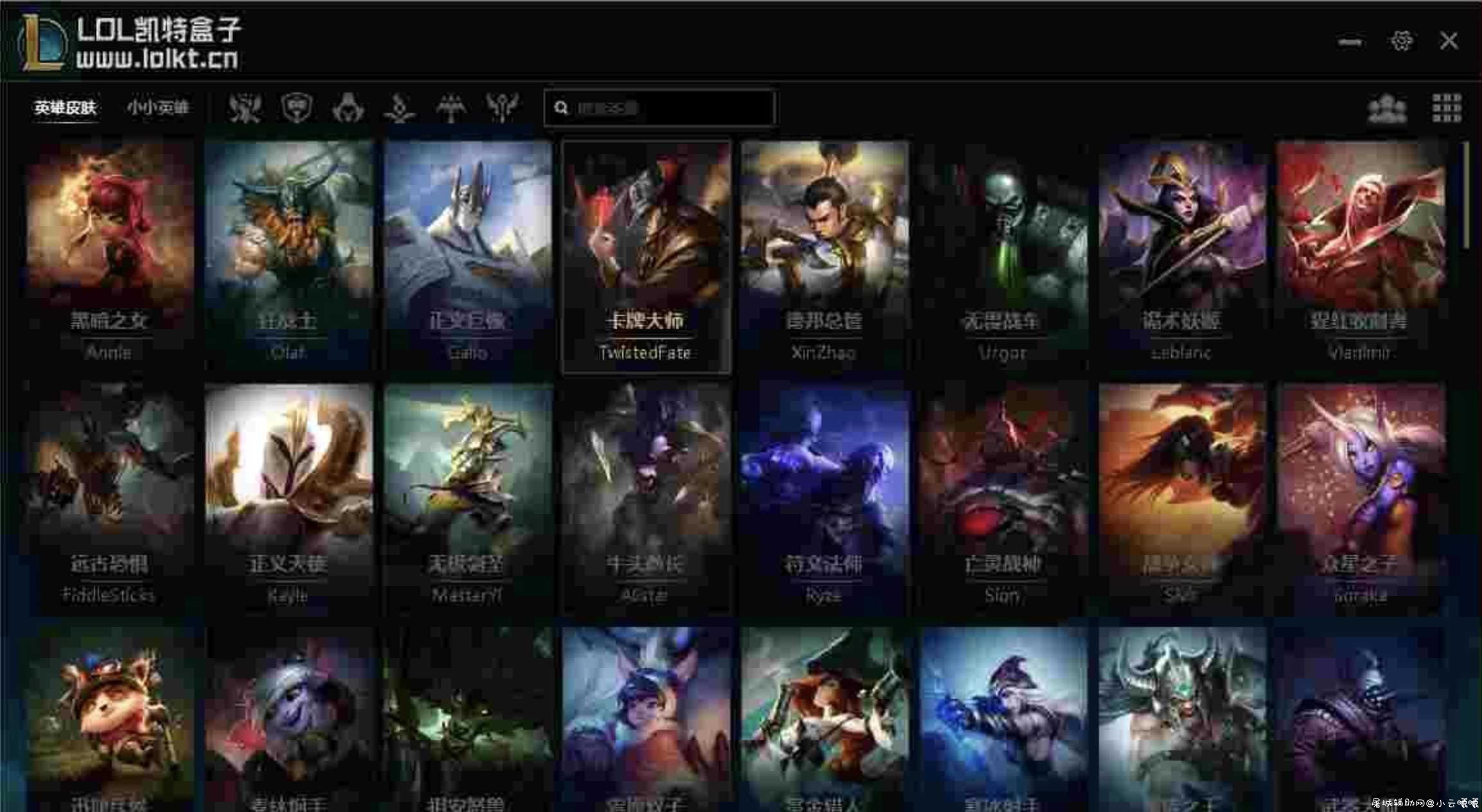Screen dimensions: 1482x812
Task: Choose the TwistedFate champion card
Action: [x=646, y=256]
